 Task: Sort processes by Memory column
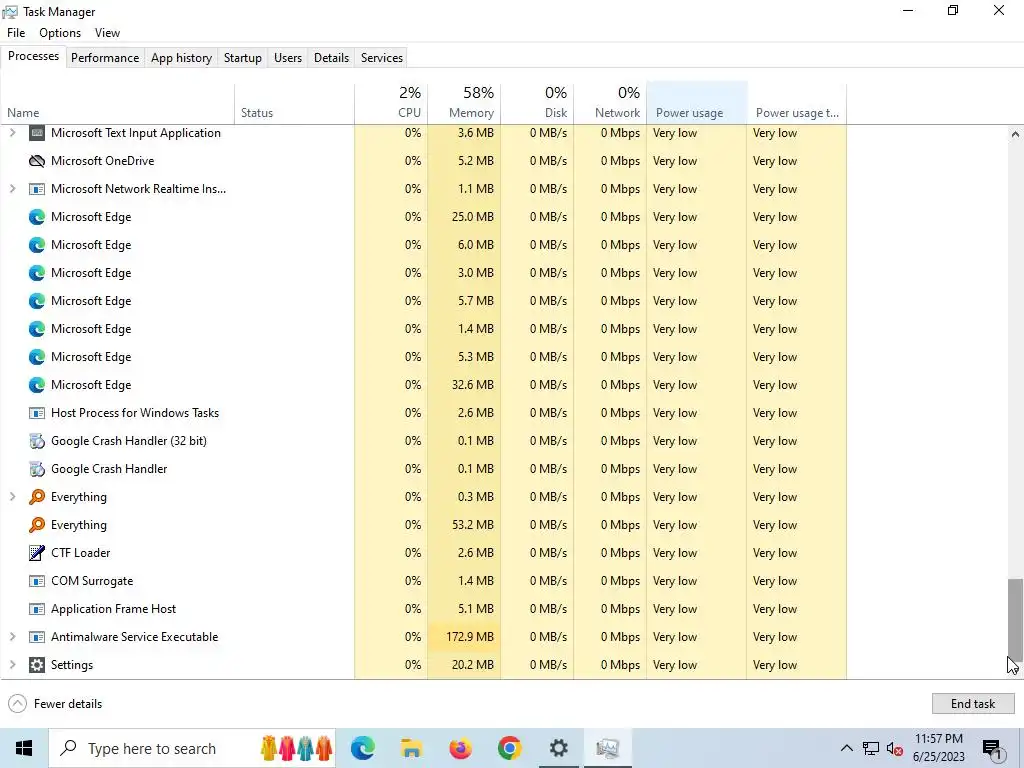coord(464,103)
